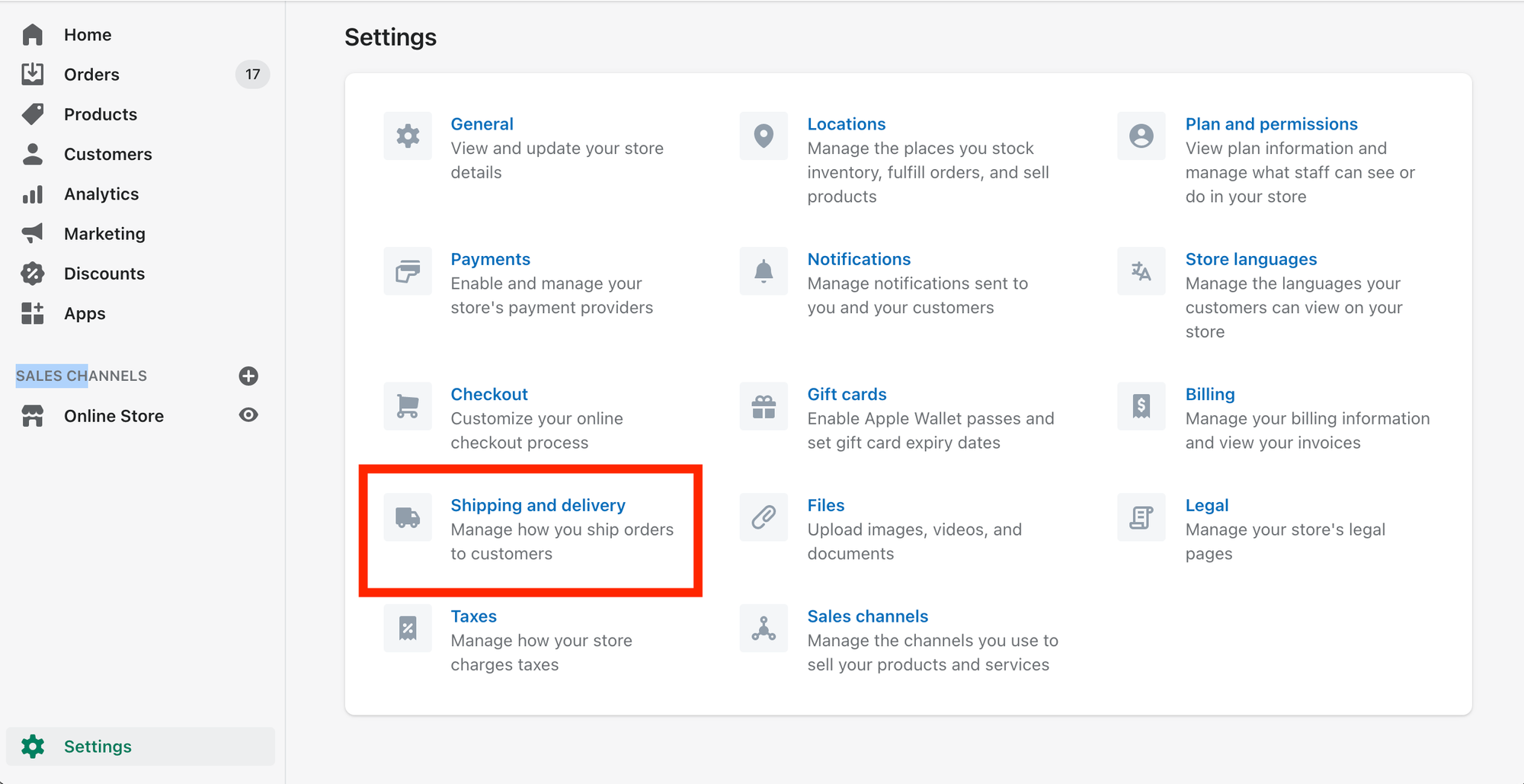Click the Files paperclip icon
The image size is (1524, 784).
tap(763, 517)
